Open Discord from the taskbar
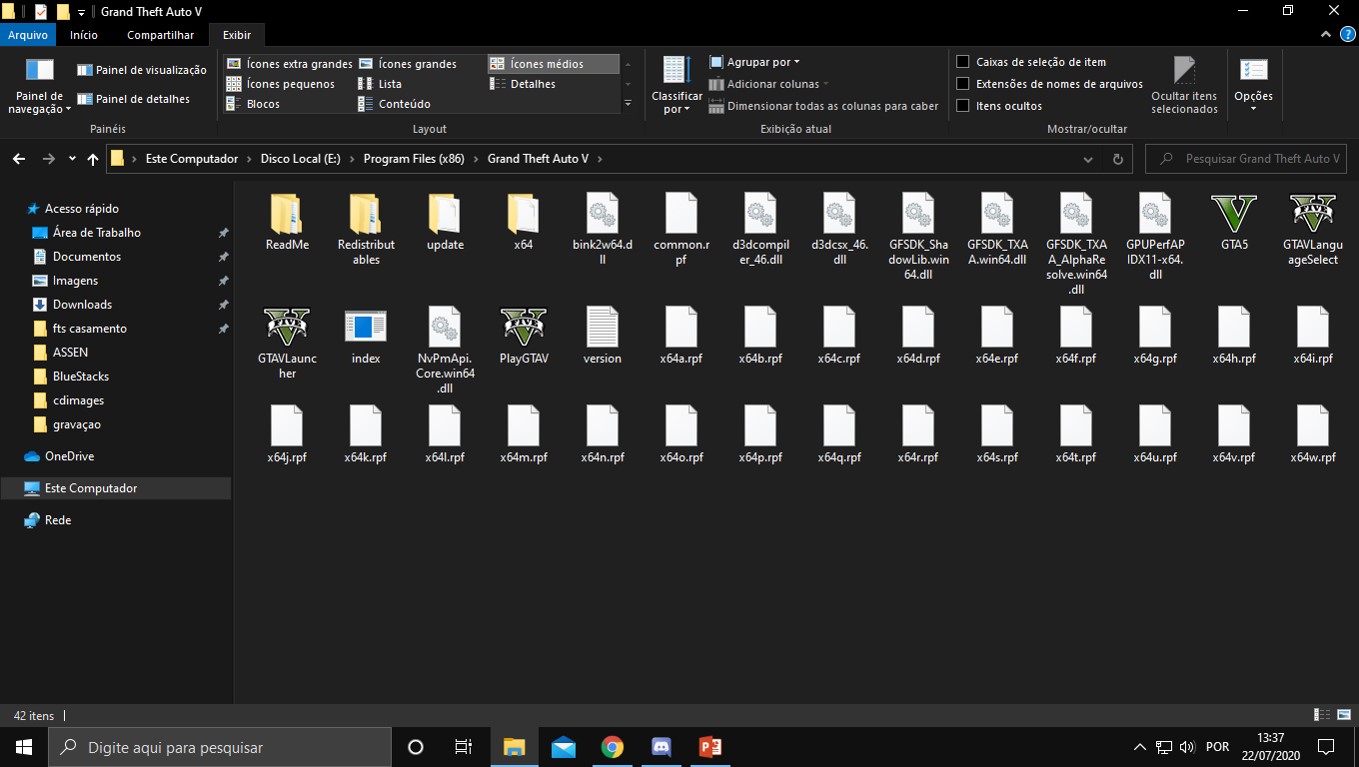The image size is (1359, 767). [661, 747]
